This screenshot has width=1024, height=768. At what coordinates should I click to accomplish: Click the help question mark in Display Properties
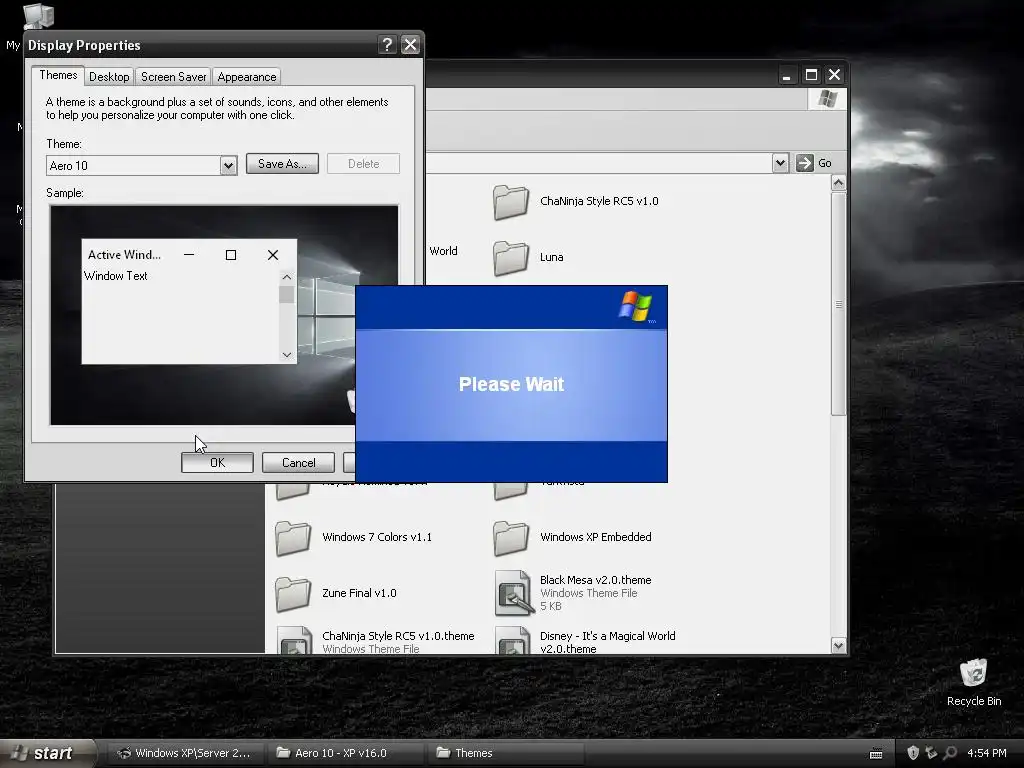pyautogui.click(x=387, y=44)
